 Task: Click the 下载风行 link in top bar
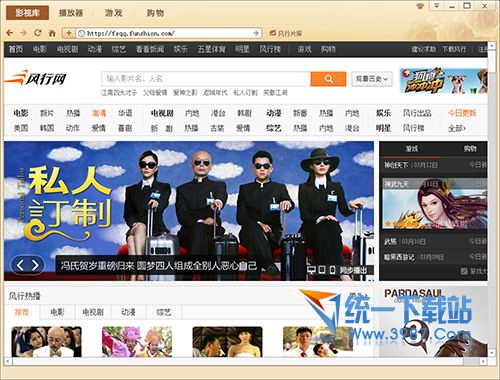click(x=454, y=49)
